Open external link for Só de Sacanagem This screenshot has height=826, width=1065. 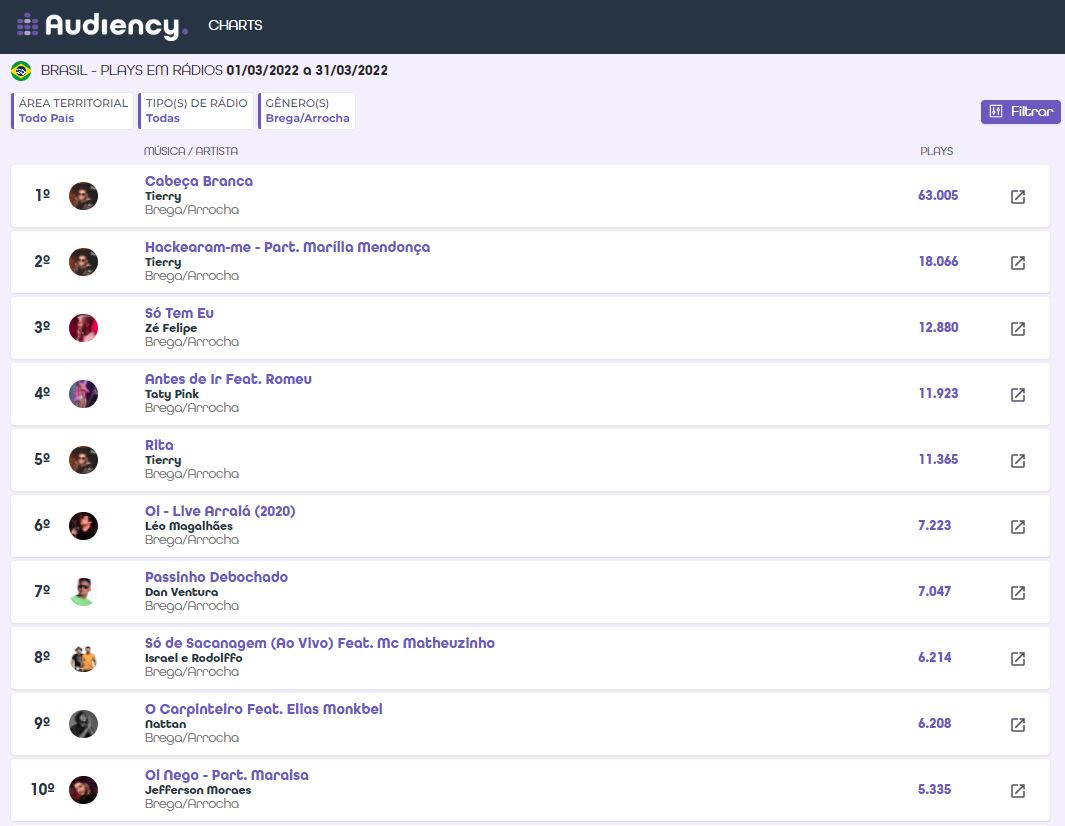[1017, 658]
